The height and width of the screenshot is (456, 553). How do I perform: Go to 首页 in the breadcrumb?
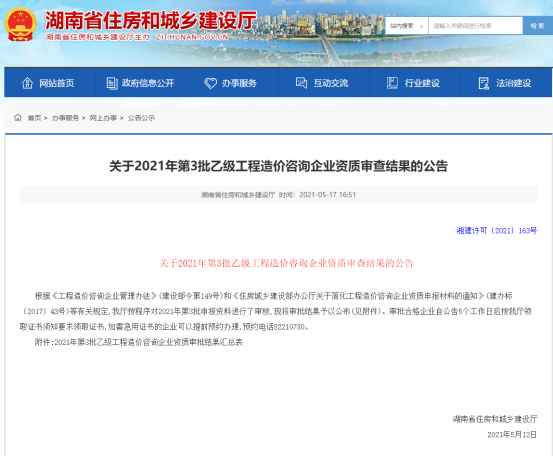click(x=34, y=118)
